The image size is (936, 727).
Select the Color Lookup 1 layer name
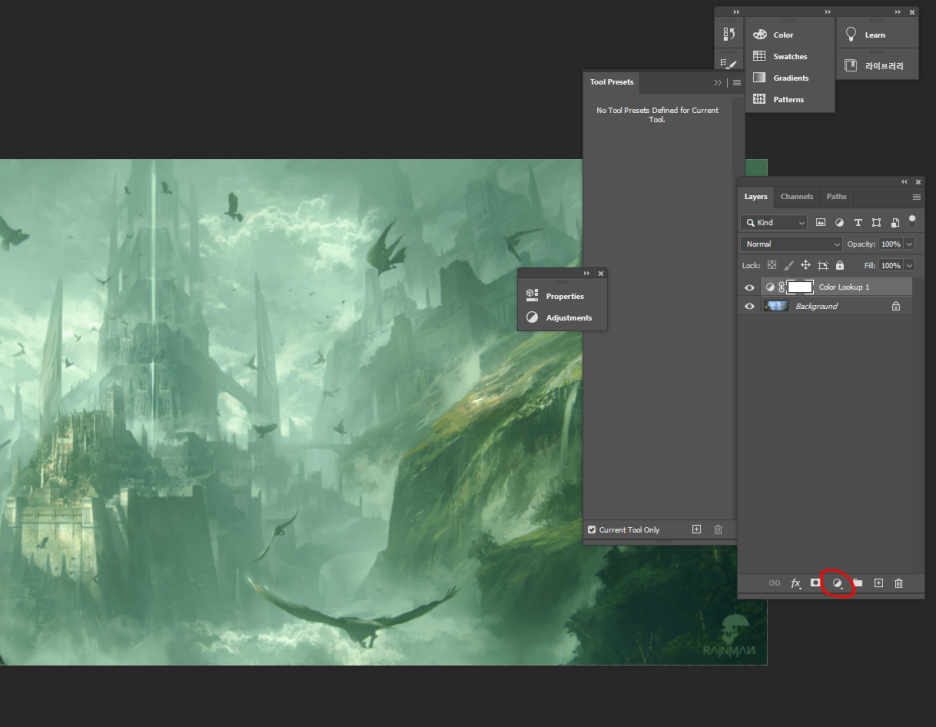click(x=843, y=287)
